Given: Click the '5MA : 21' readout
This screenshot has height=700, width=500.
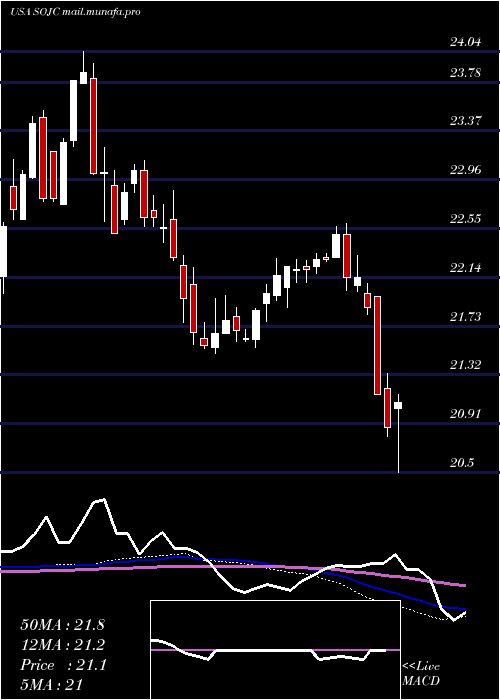Looking at the screenshot, I should [52, 685].
